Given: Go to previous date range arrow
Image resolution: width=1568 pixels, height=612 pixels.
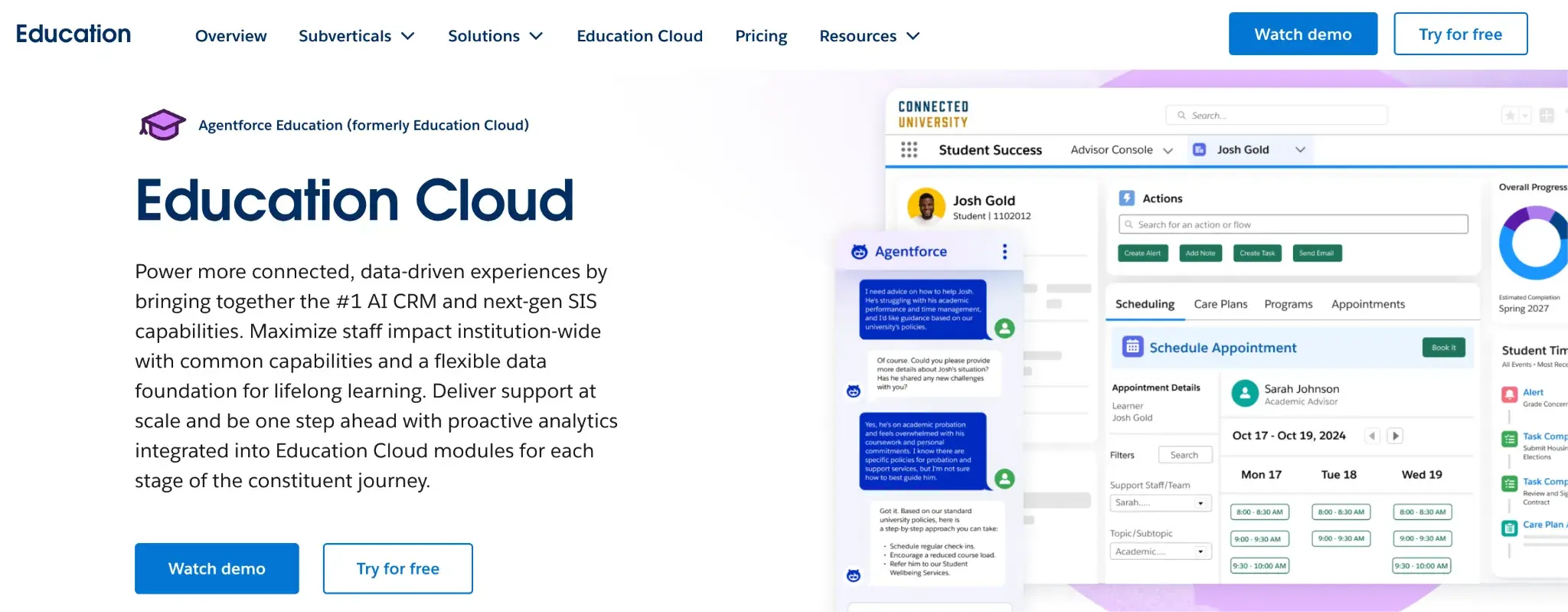Looking at the screenshot, I should [1372, 436].
